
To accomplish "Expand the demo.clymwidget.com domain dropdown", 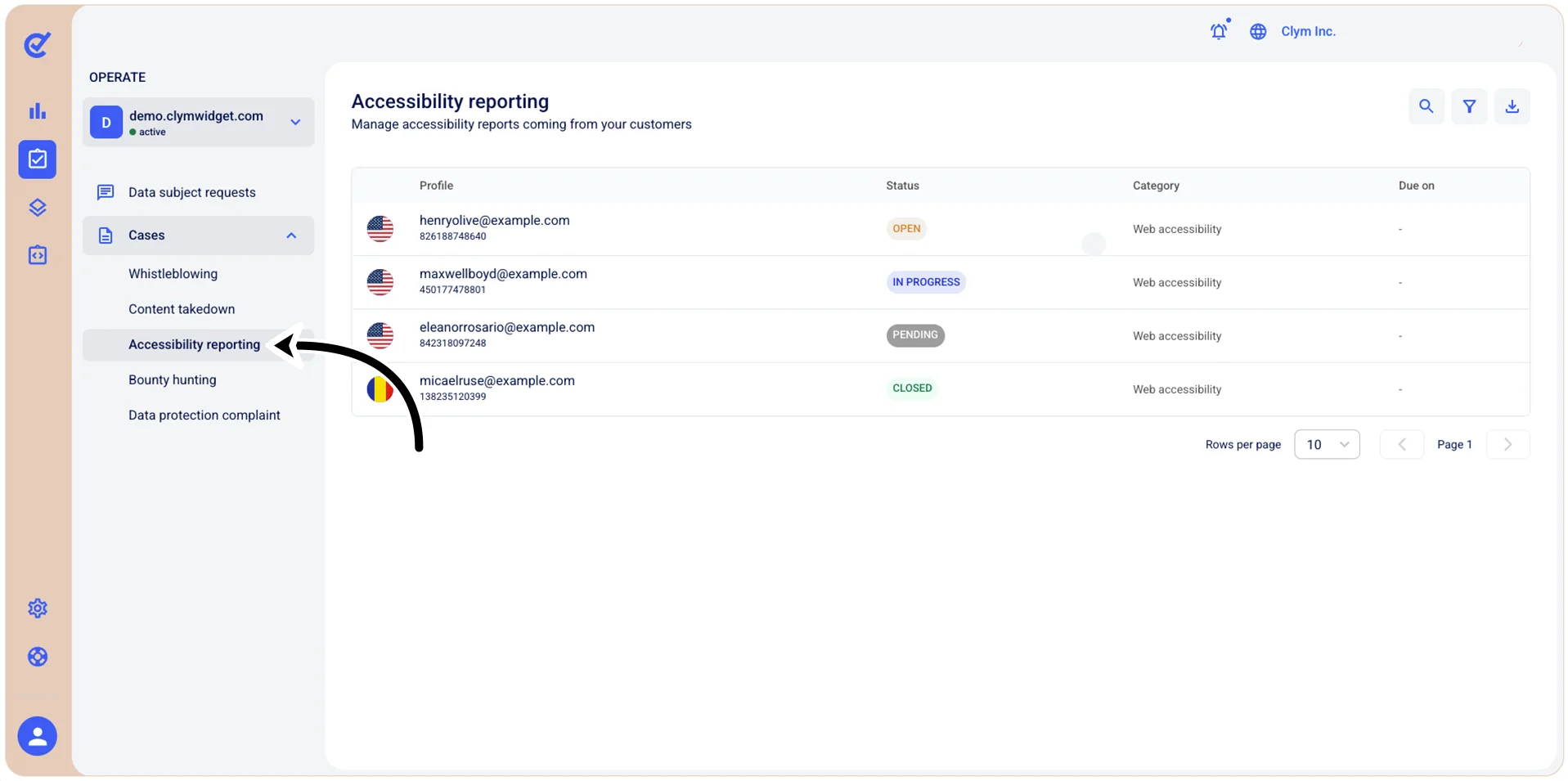I will 295,122.
